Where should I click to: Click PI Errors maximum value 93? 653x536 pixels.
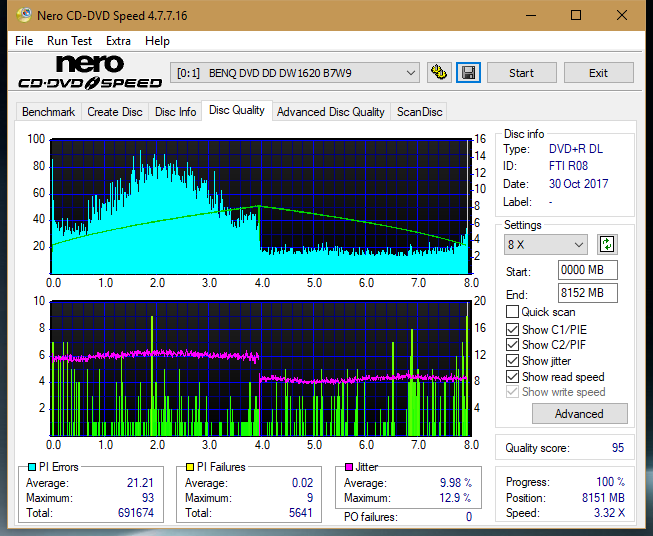pos(148,498)
